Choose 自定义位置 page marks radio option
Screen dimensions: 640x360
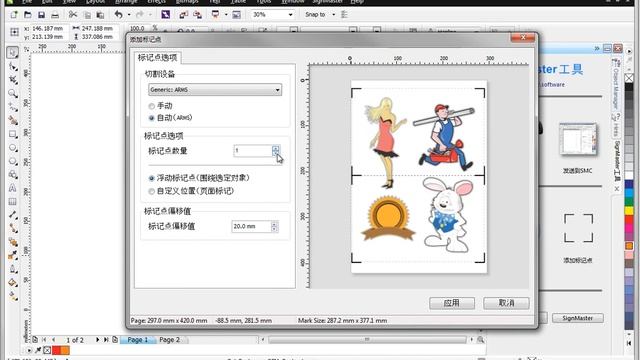click(x=151, y=191)
